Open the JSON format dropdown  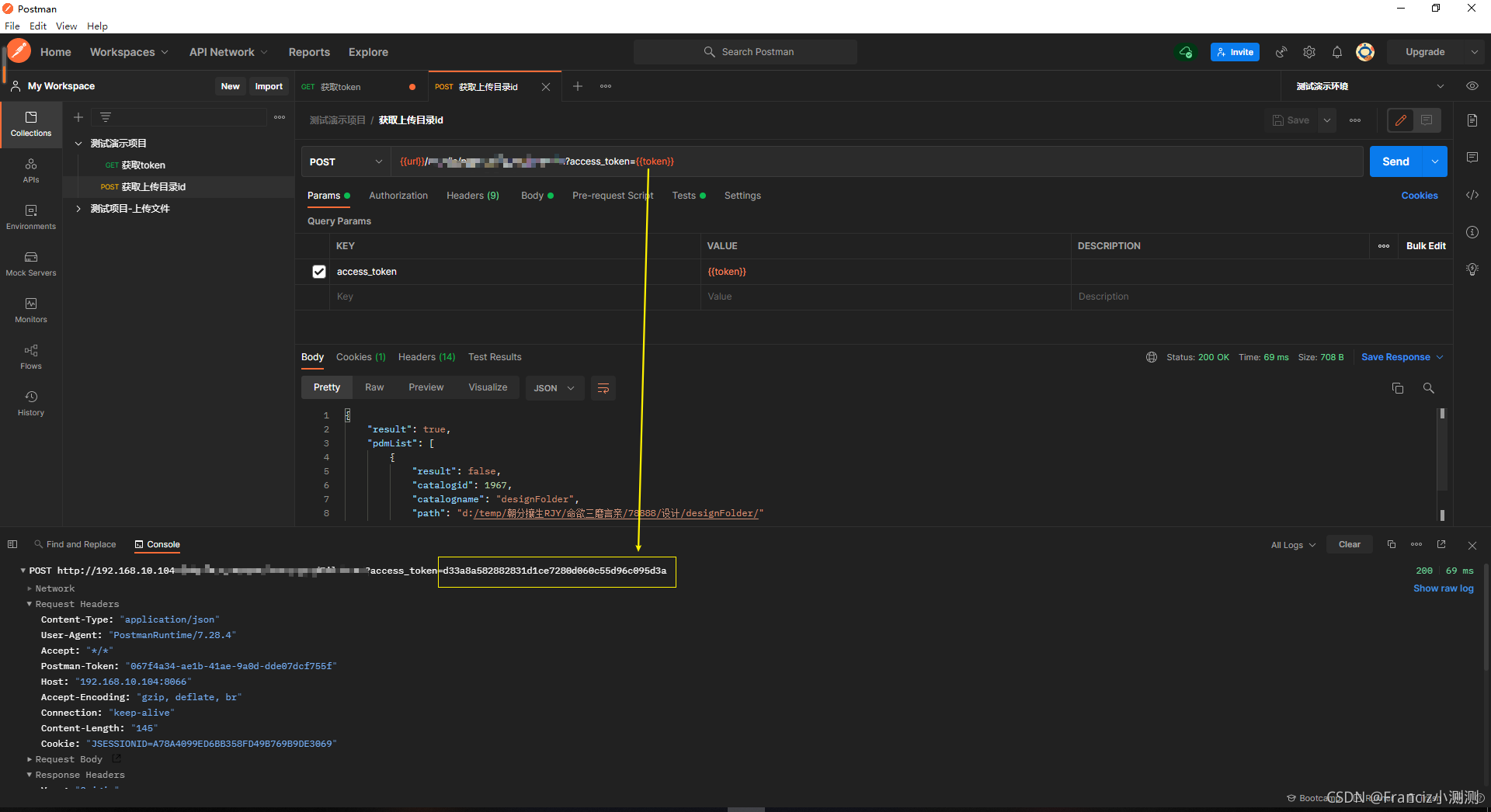(x=554, y=388)
